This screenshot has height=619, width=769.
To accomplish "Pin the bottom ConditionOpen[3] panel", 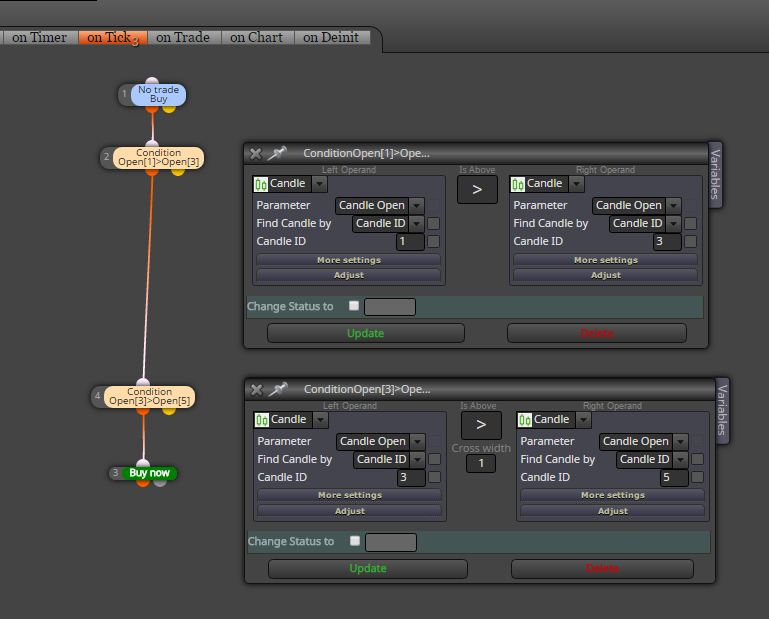I will [278, 389].
